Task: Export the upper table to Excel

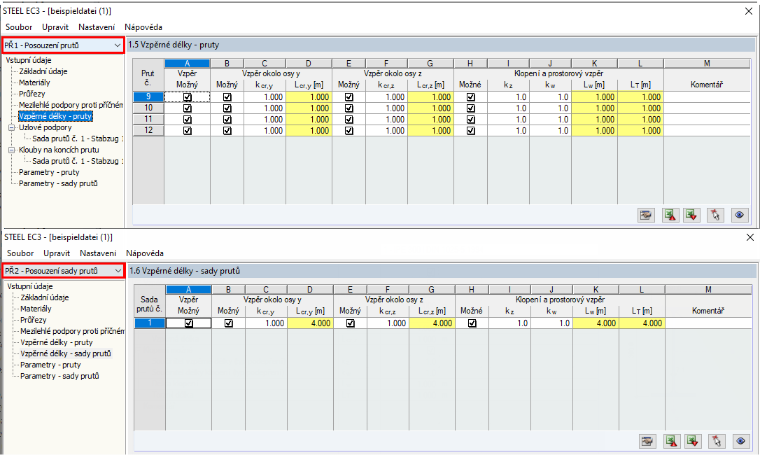Action: pos(670,215)
